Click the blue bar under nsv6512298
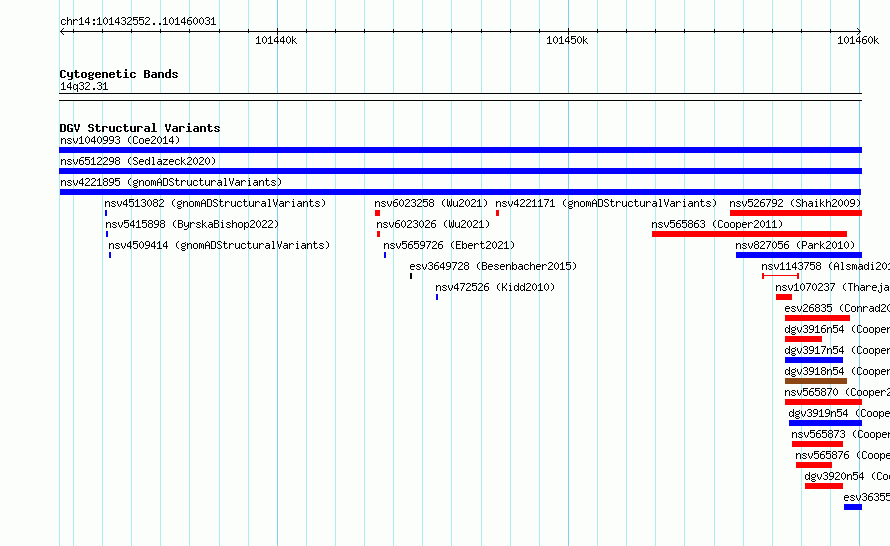Screen dimensions: 890x546 pos(460,171)
